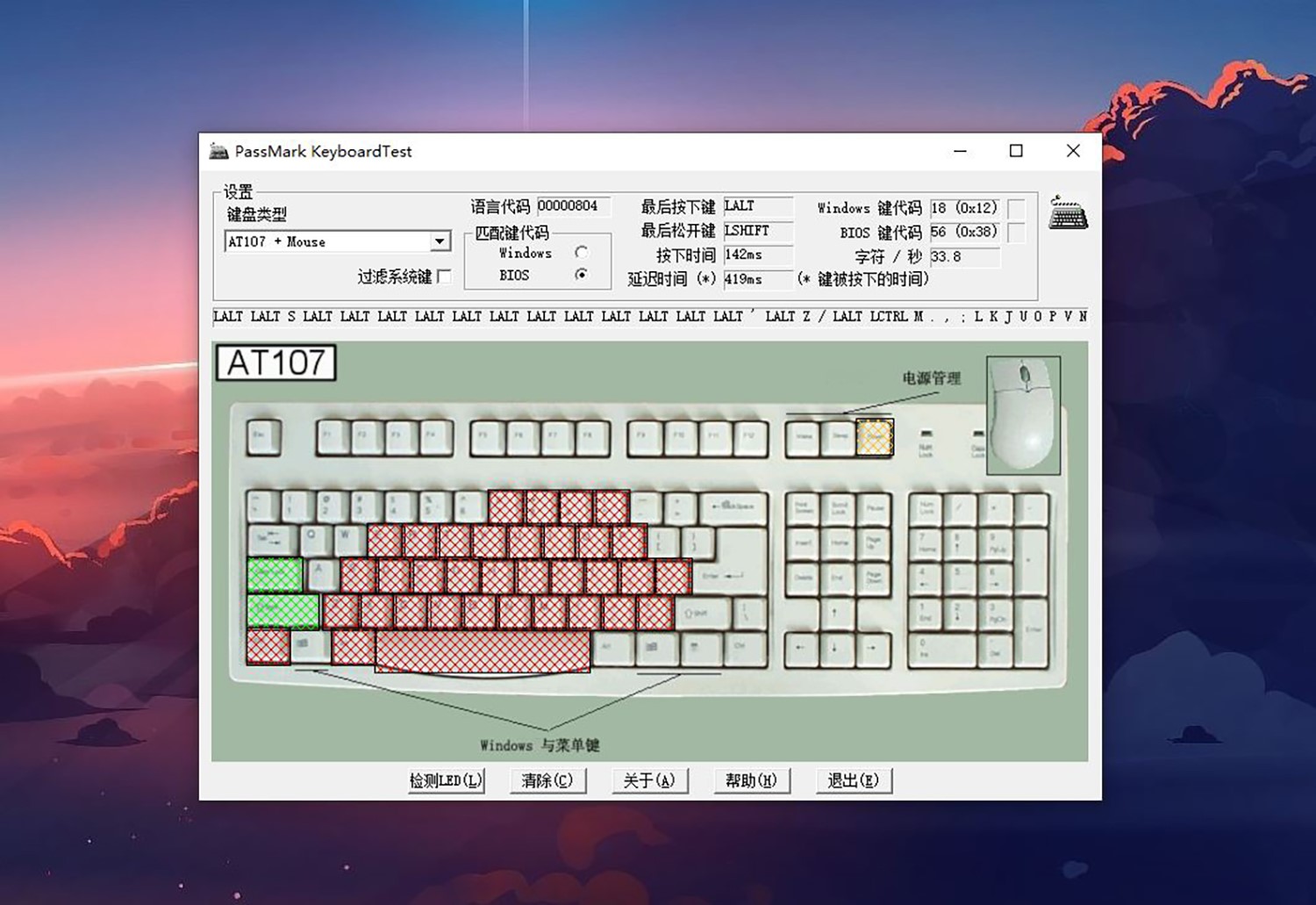Click the yellow-hatched Power key

pyautogui.click(x=875, y=437)
